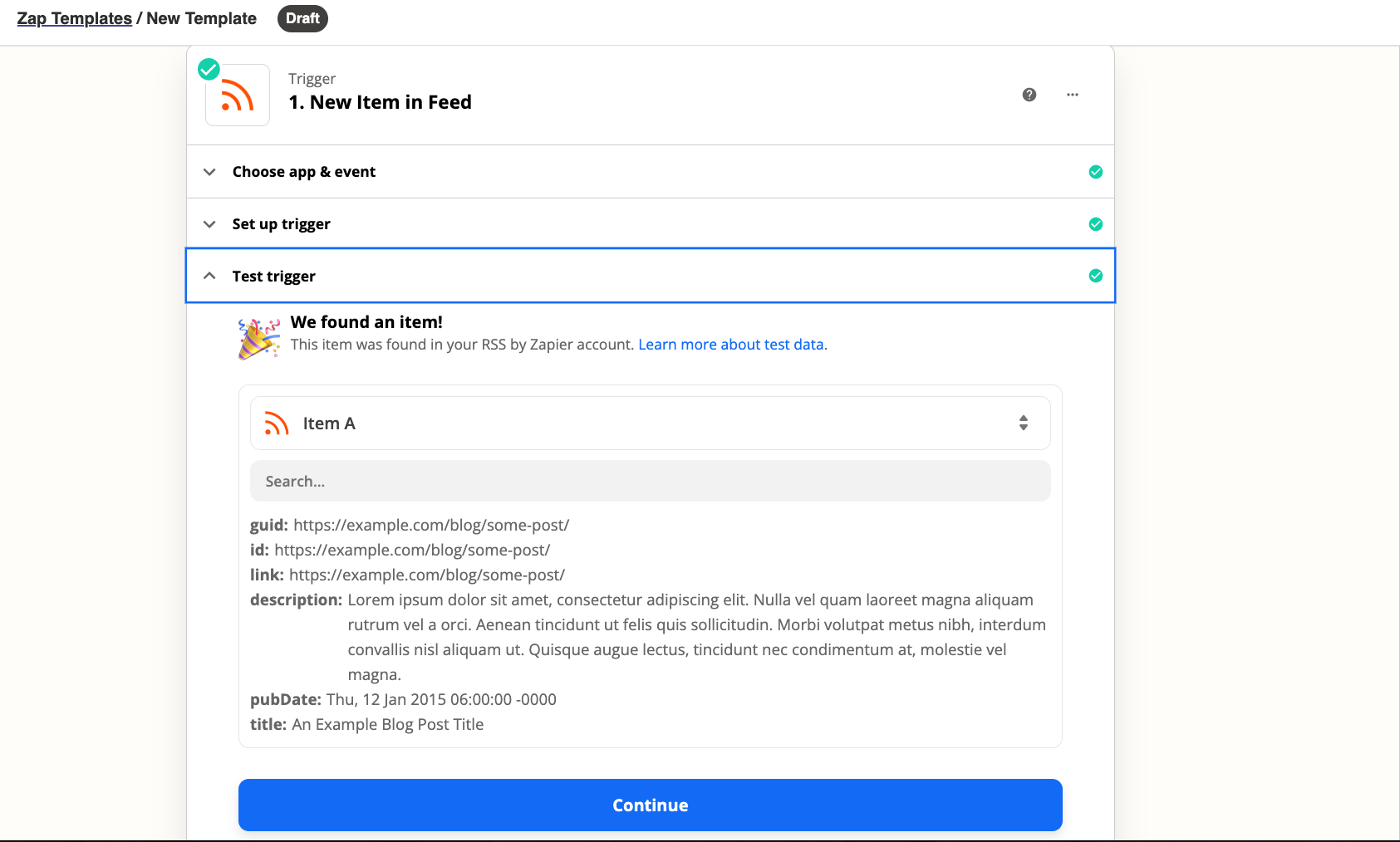Click the party popper celebration icon
The height and width of the screenshot is (842, 1400).
(x=259, y=339)
